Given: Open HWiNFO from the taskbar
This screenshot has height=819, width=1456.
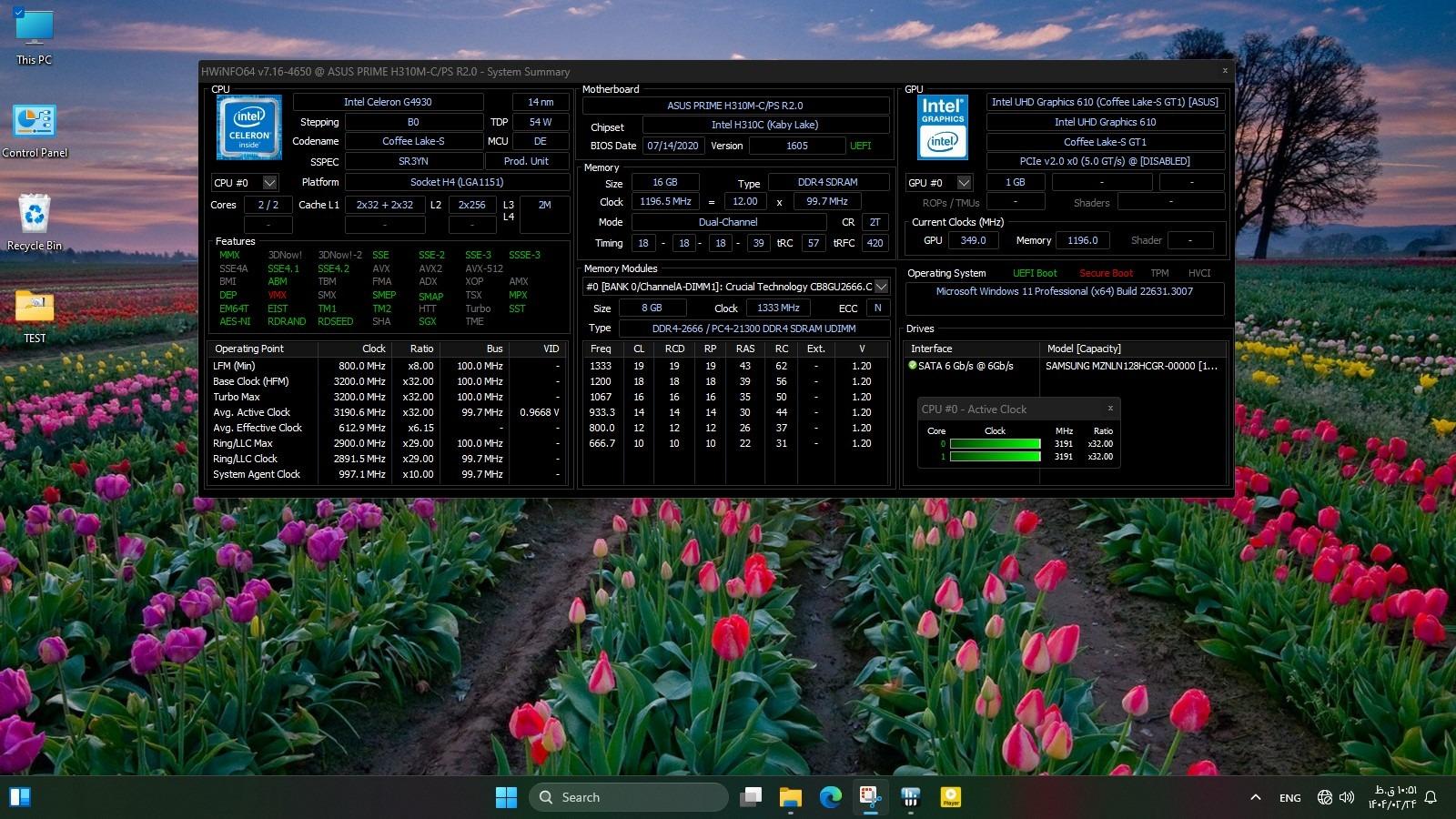Looking at the screenshot, I should pos(869,797).
